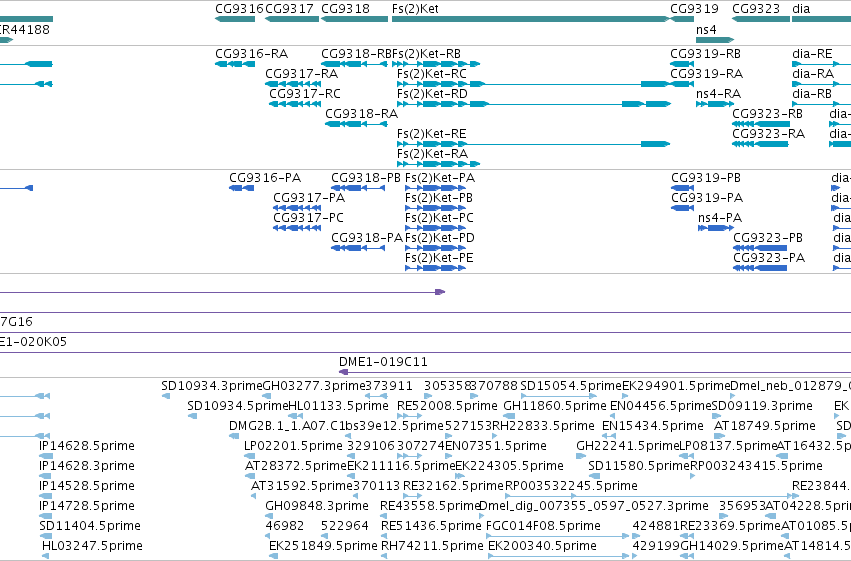Screen dimensions: 851x561
Task: Select protein Fs(2)Ket-PA
Action: click(435, 188)
